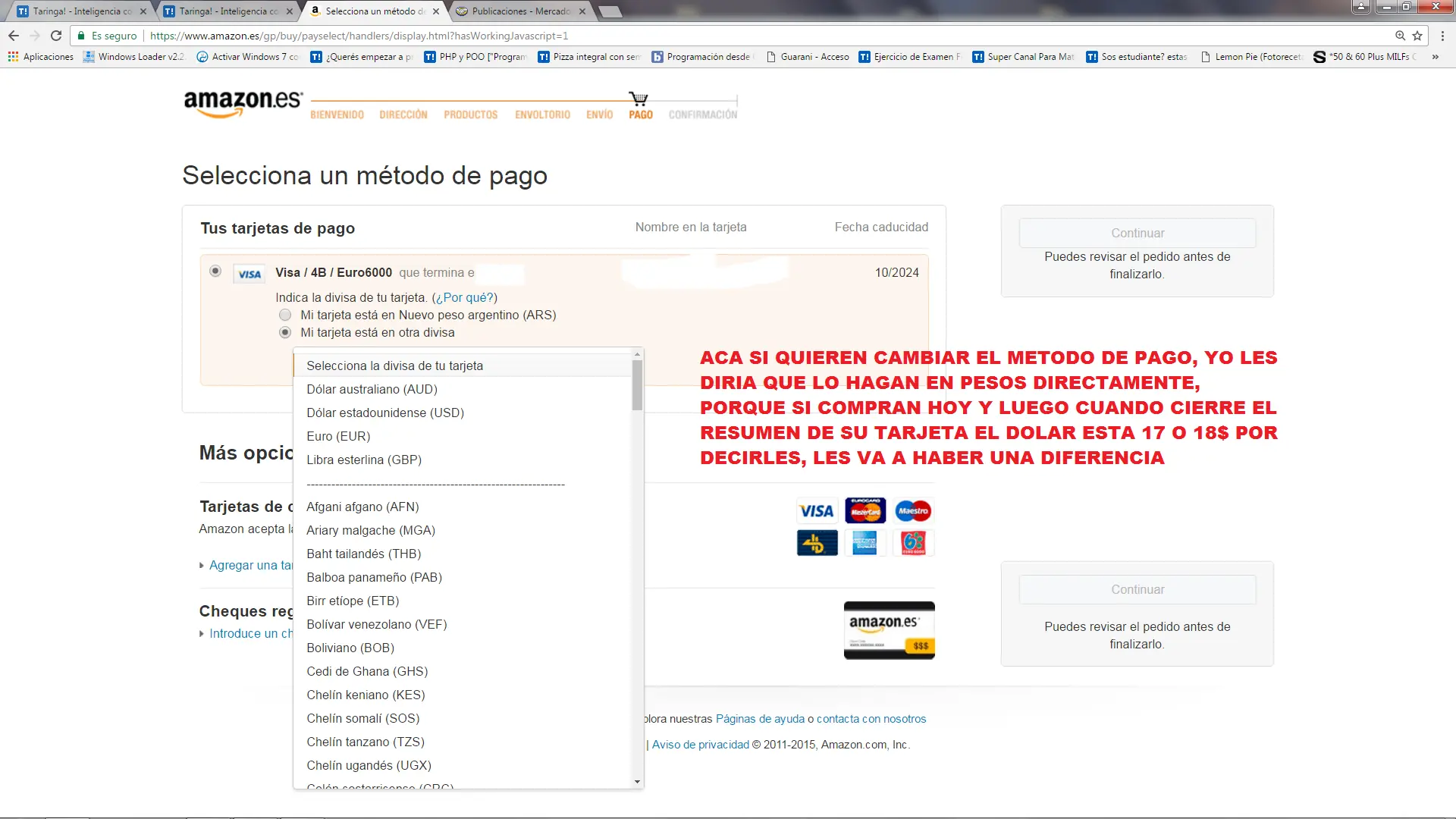Reload the page with the refresh icon
1456x819 pixels.
click(56, 36)
